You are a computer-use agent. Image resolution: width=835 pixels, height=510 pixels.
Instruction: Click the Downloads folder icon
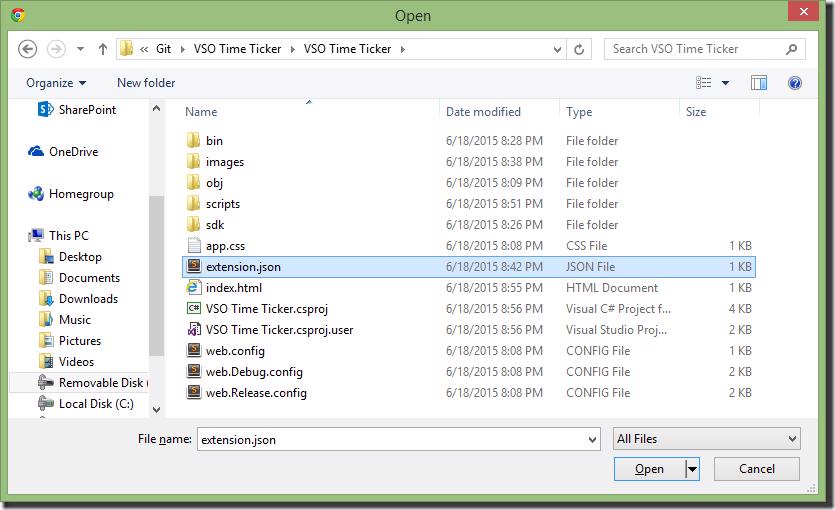(x=46, y=299)
